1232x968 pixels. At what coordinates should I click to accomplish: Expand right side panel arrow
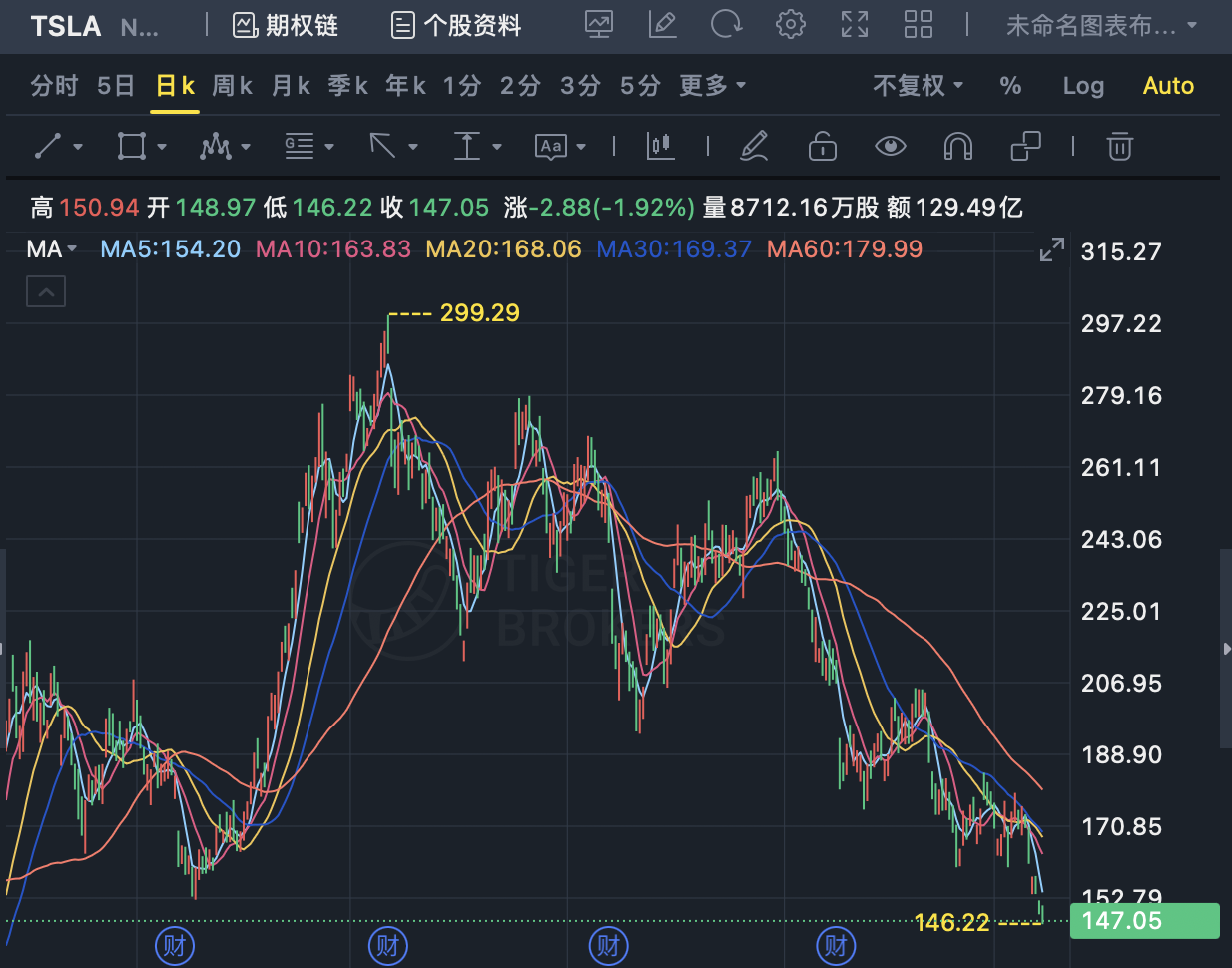[x=1226, y=649]
